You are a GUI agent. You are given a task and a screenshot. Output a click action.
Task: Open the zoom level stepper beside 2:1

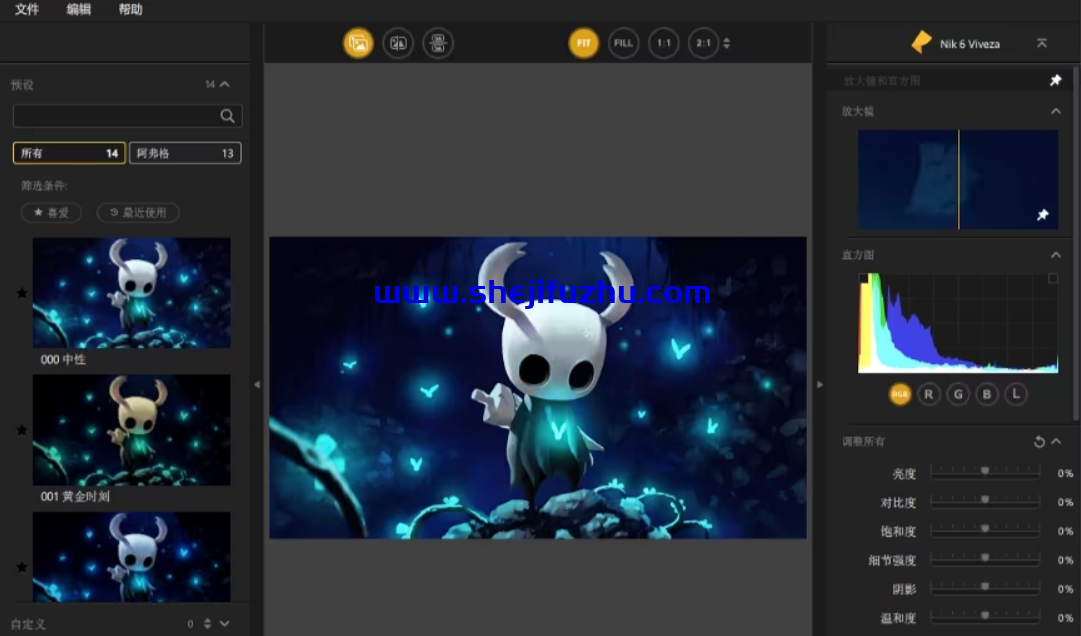pos(726,43)
